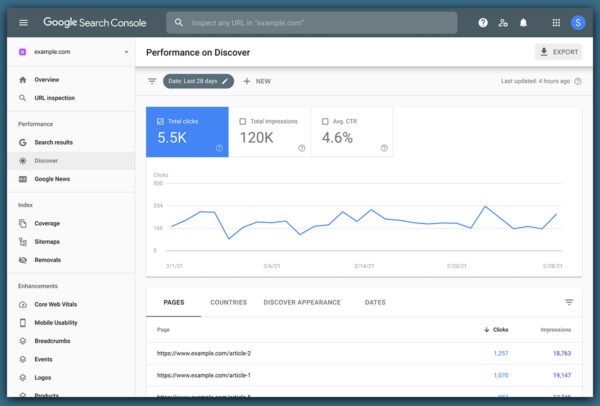Open the Google apps grid
Screen dimensions: 600x406
556,23
